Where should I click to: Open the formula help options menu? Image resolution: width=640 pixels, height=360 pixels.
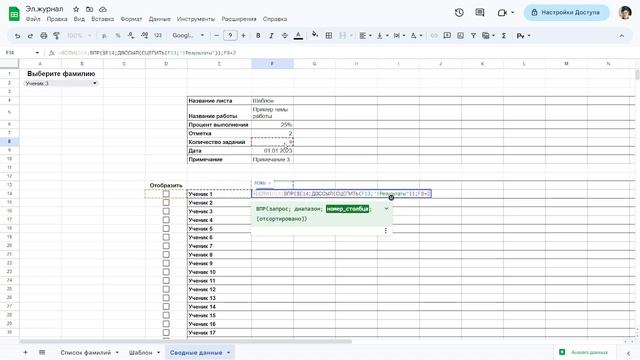tap(386, 231)
